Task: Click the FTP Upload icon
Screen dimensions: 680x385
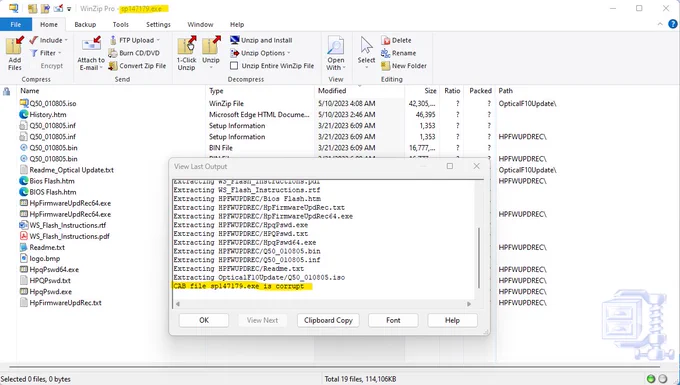Action: pyautogui.click(x=113, y=40)
